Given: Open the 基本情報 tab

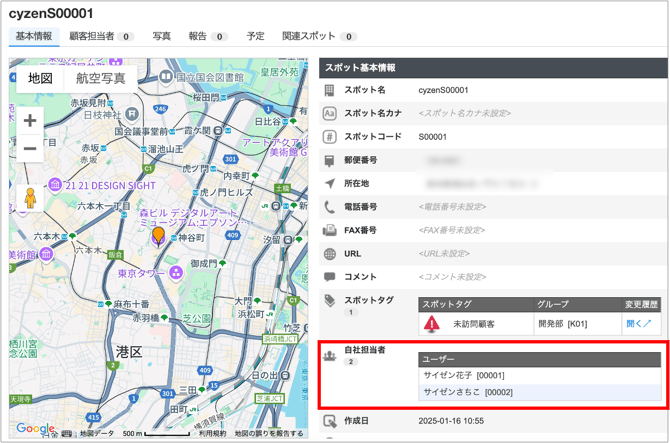Looking at the screenshot, I should tap(33, 36).
